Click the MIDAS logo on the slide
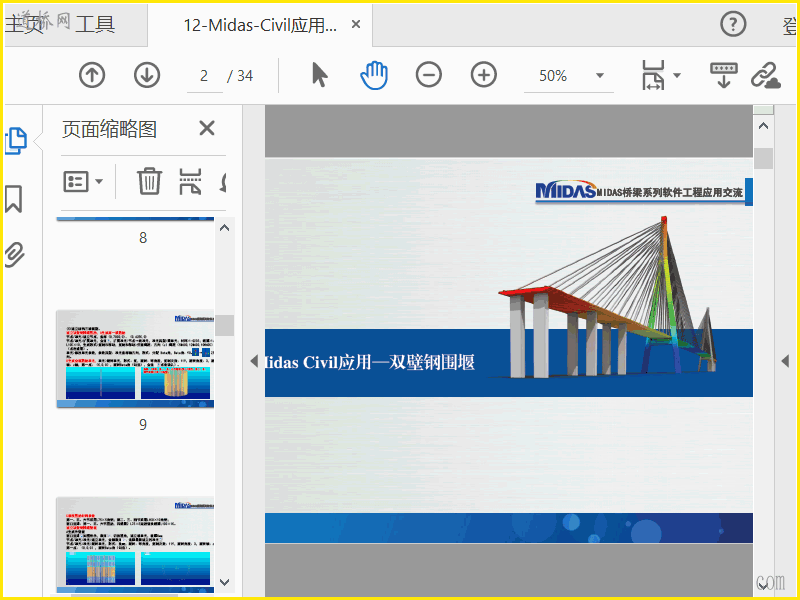Screen dimensions: 800x600 [x=566, y=189]
